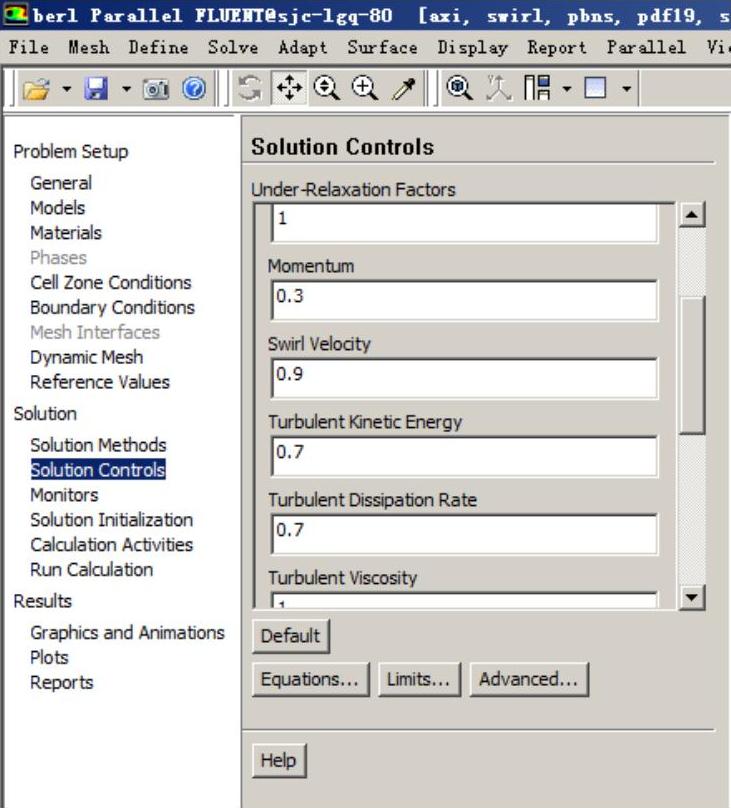The height and width of the screenshot is (808, 731).
Task: Open the dropdown arrow next to layout icon
Action: coord(567,89)
